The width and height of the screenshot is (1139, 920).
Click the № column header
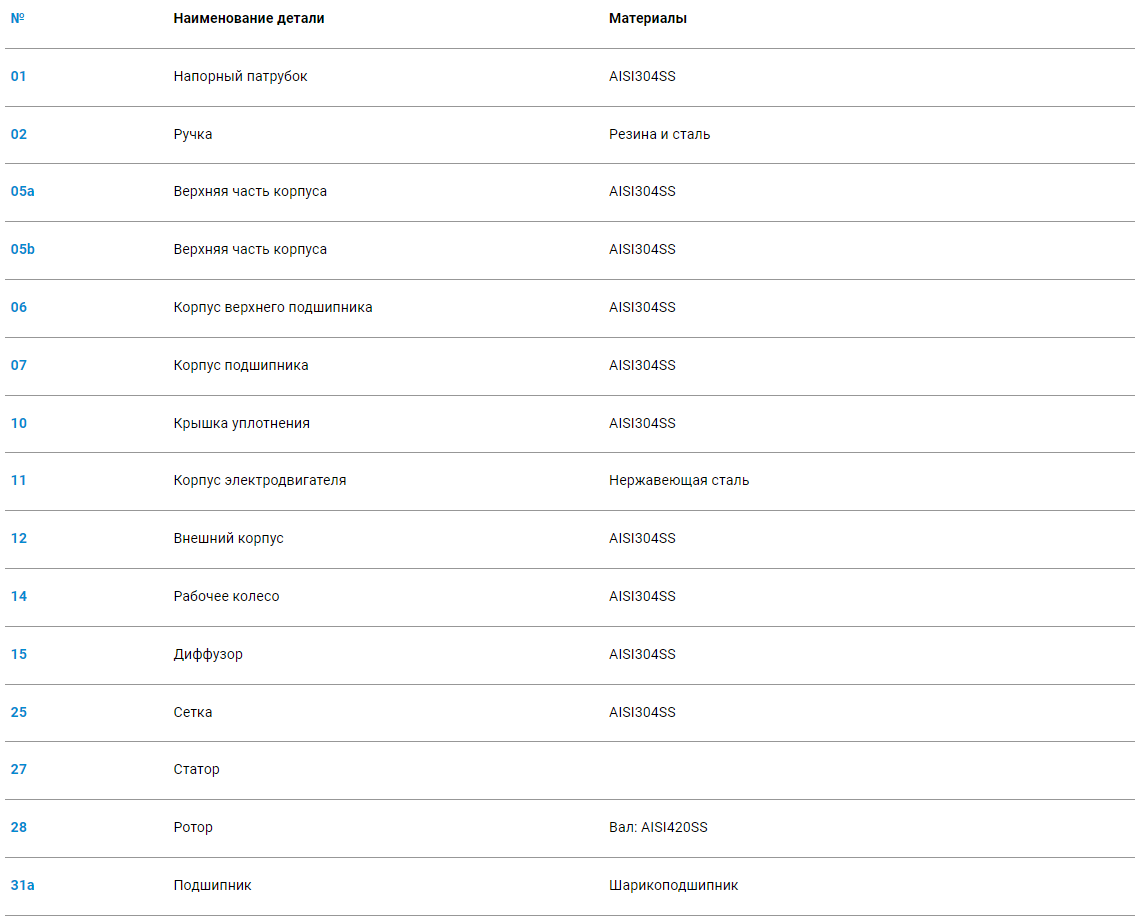(x=16, y=18)
